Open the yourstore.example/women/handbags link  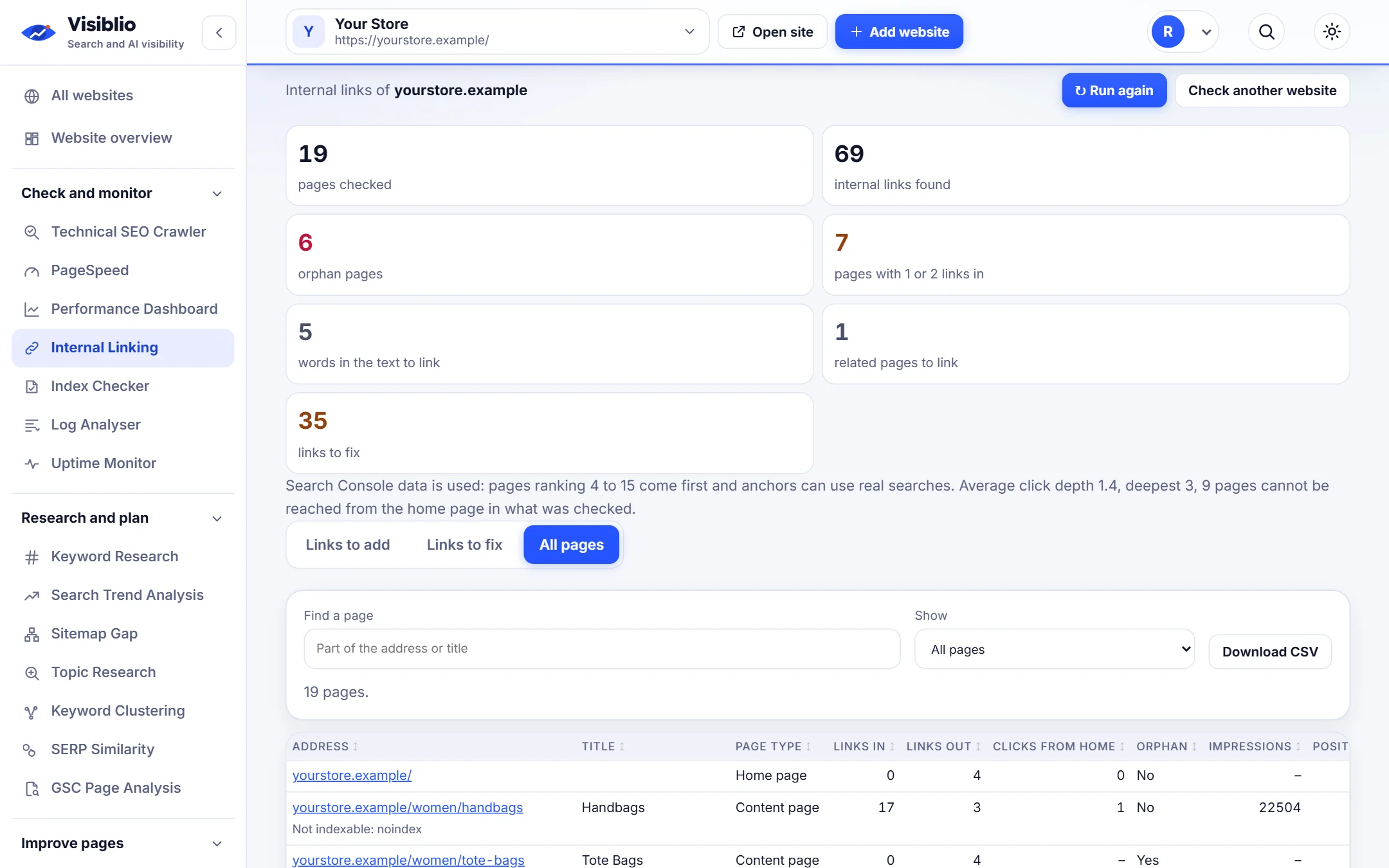(x=408, y=808)
